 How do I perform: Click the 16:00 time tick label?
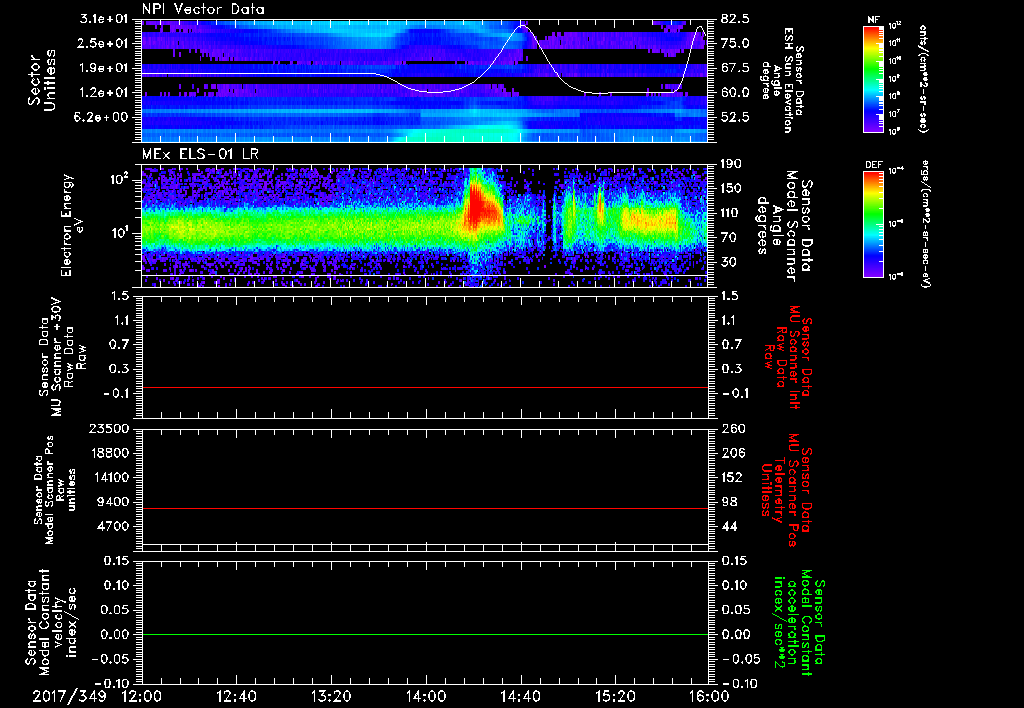click(x=709, y=696)
